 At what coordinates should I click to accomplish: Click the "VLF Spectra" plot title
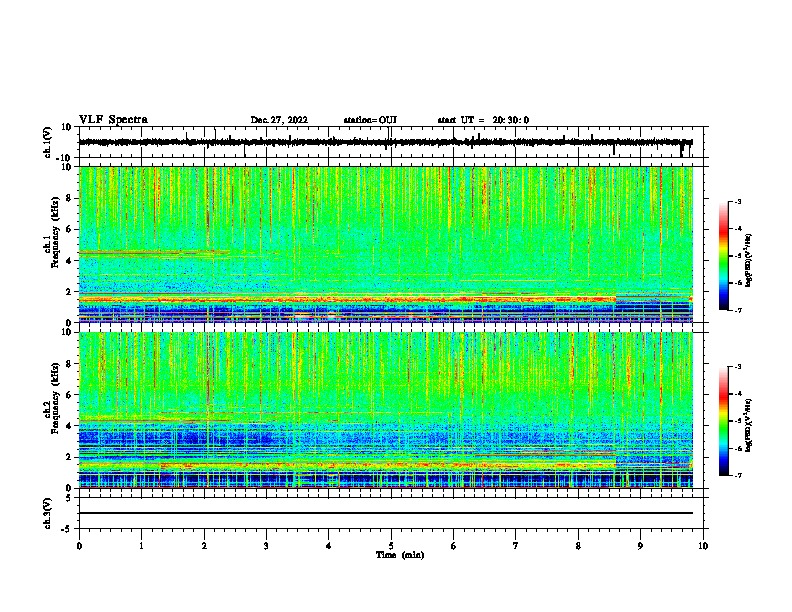pyautogui.click(x=113, y=120)
